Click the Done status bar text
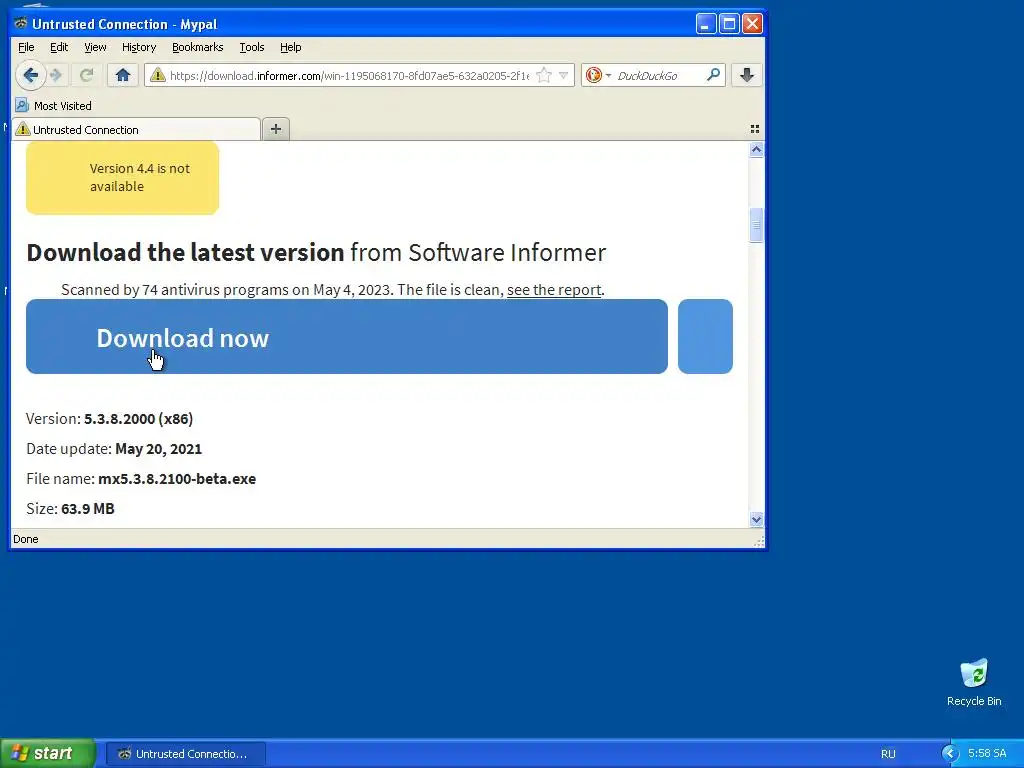The height and width of the screenshot is (768, 1024). tap(25, 539)
